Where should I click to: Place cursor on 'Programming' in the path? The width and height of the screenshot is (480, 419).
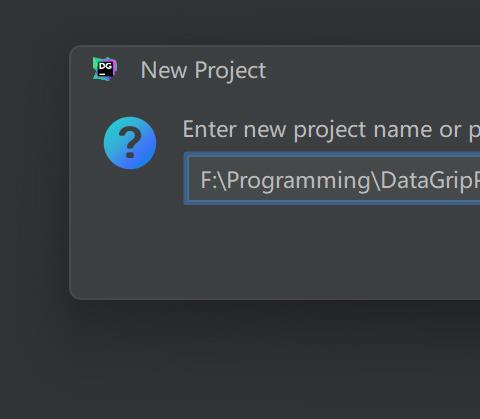tap(299, 181)
